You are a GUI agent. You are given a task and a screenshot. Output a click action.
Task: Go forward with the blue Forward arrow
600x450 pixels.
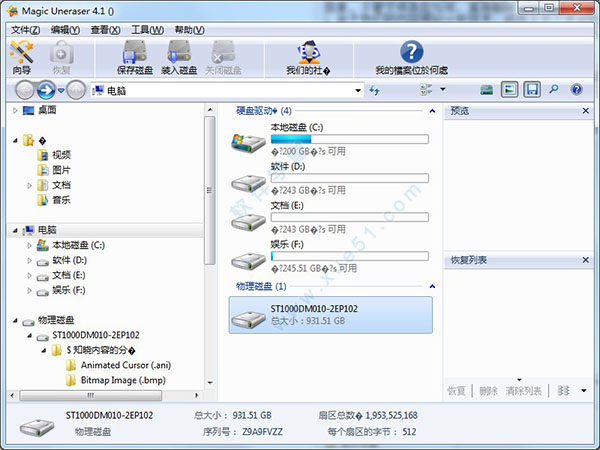[x=46, y=91]
